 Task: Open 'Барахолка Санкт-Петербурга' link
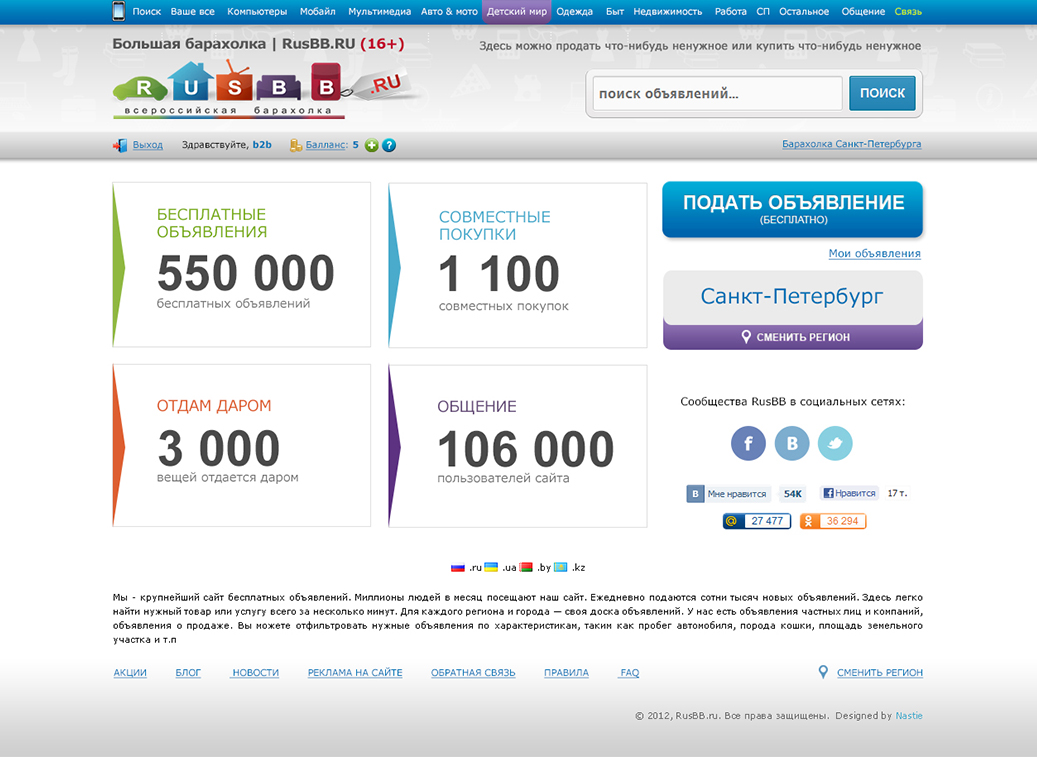pyautogui.click(x=851, y=143)
